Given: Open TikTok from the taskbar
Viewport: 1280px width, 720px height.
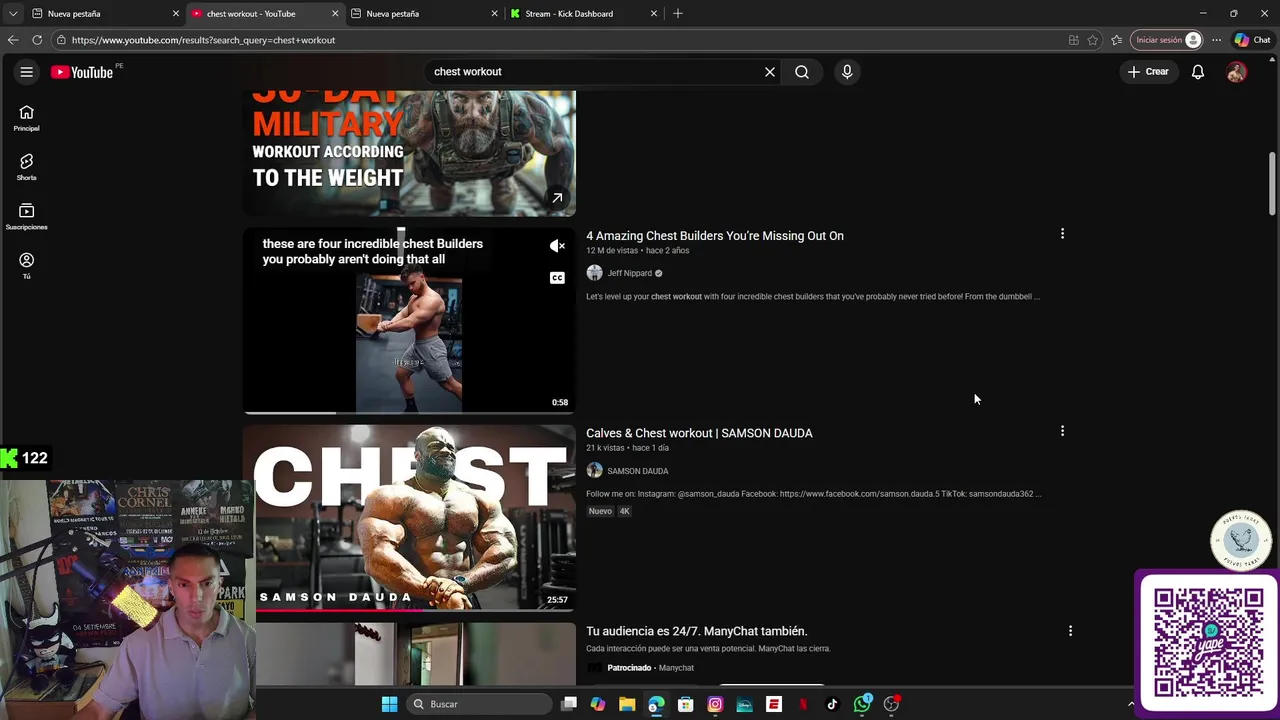Looking at the screenshot, I should click(x=832, y=704).
